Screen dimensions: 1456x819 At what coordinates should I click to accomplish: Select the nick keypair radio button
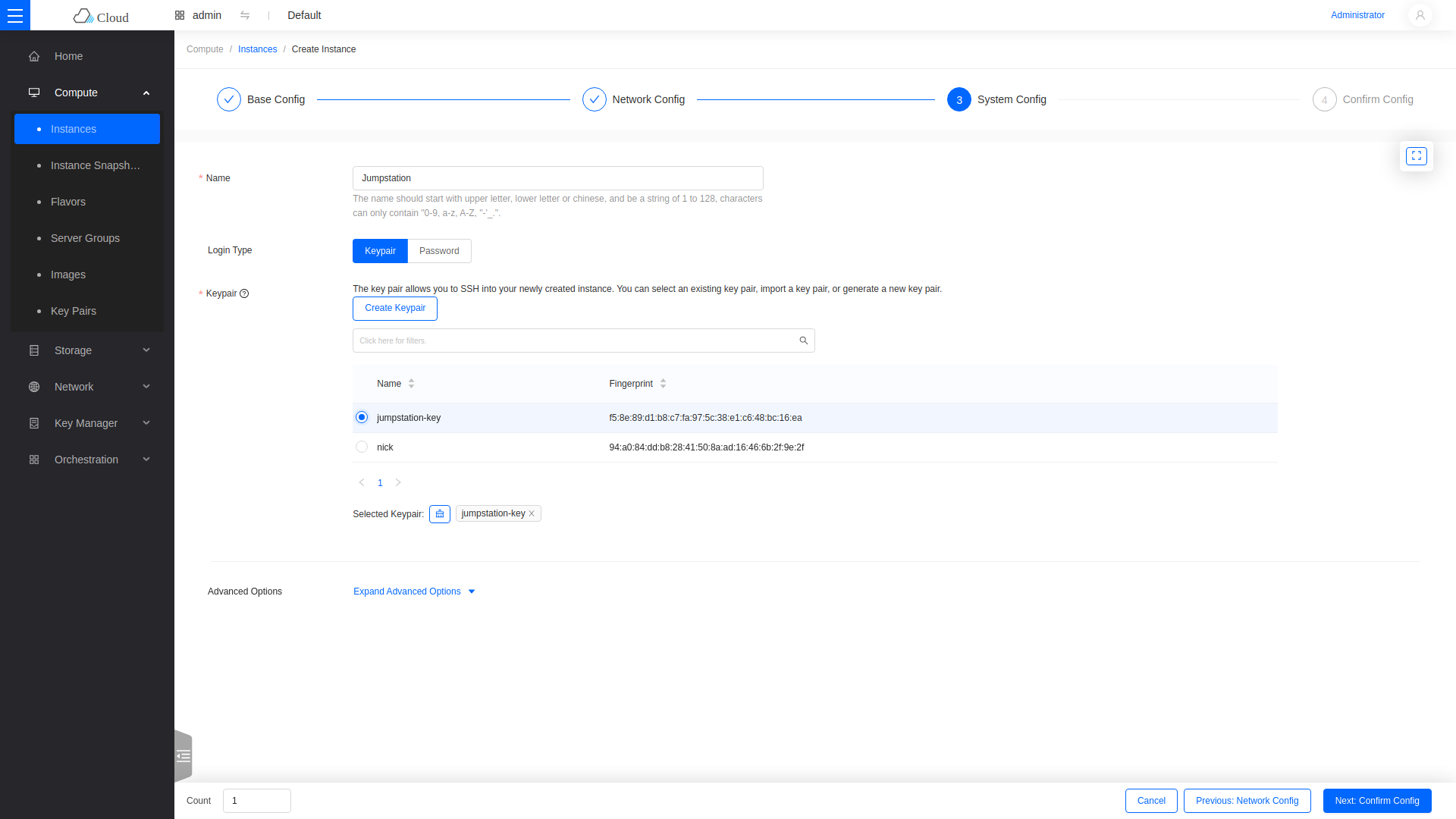click(x=362, y=447)
